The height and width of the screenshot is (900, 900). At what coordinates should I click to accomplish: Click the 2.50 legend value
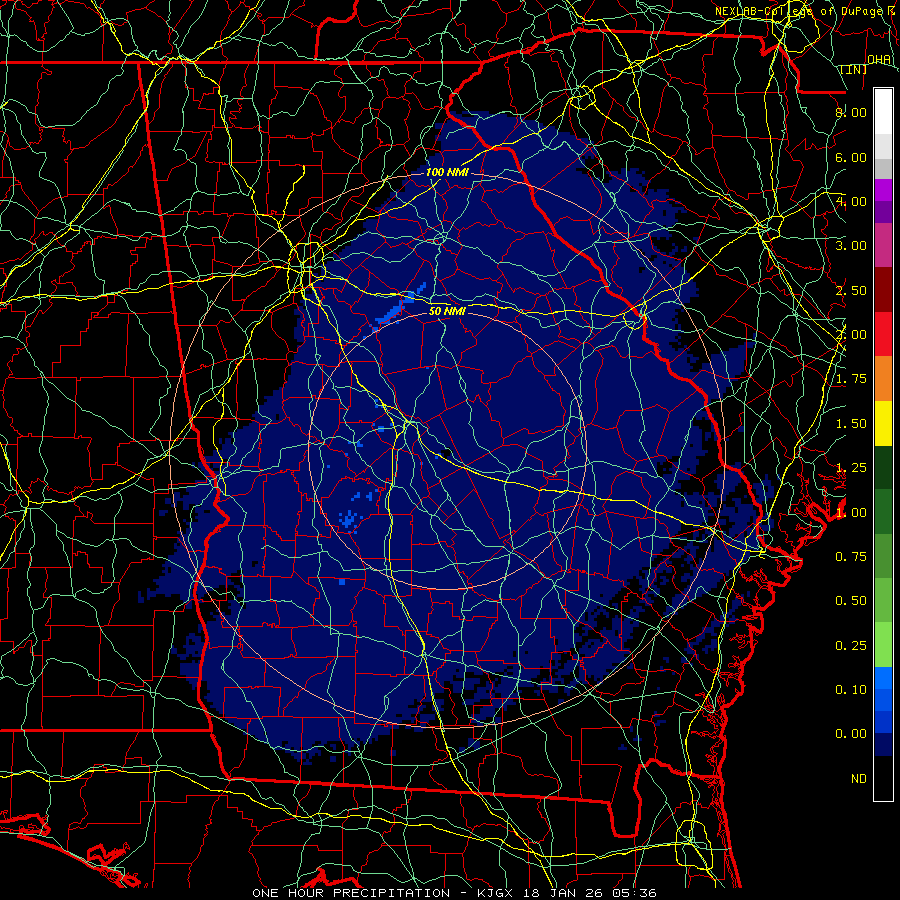click(851, 290)
